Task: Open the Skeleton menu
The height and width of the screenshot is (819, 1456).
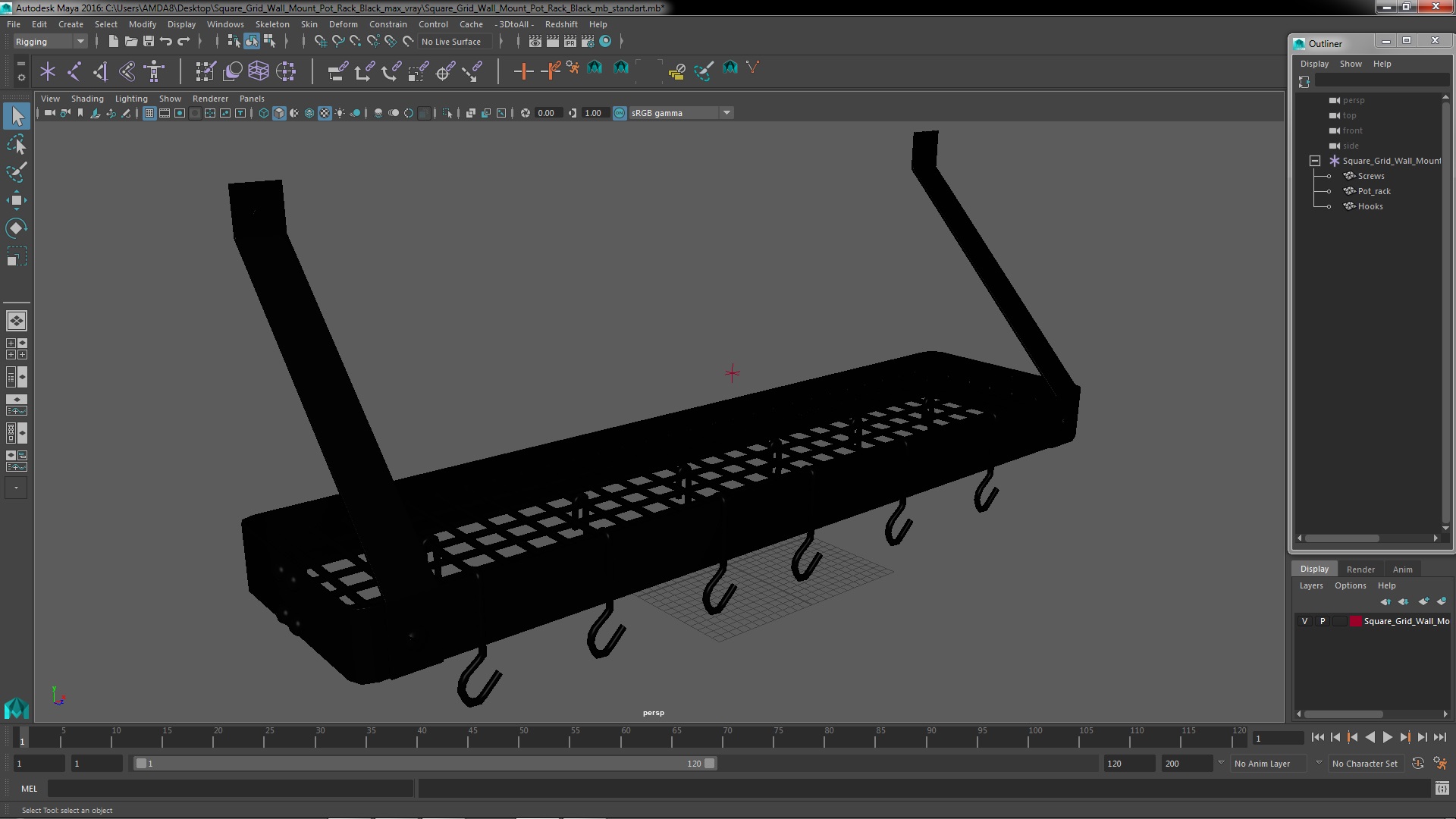Action: tap(271, 24)
